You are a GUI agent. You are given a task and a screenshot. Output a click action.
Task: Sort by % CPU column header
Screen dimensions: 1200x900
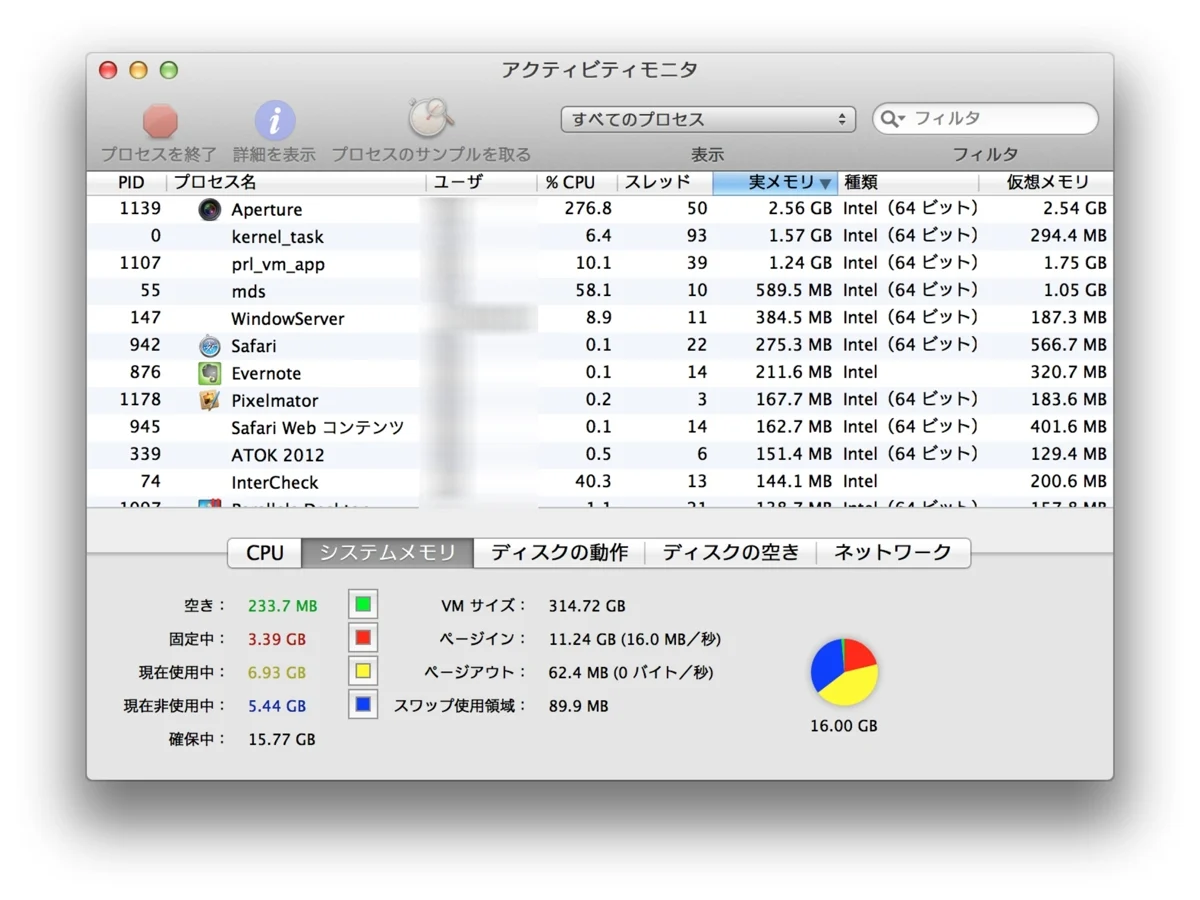pyautogui.click(x=577, y=183)
